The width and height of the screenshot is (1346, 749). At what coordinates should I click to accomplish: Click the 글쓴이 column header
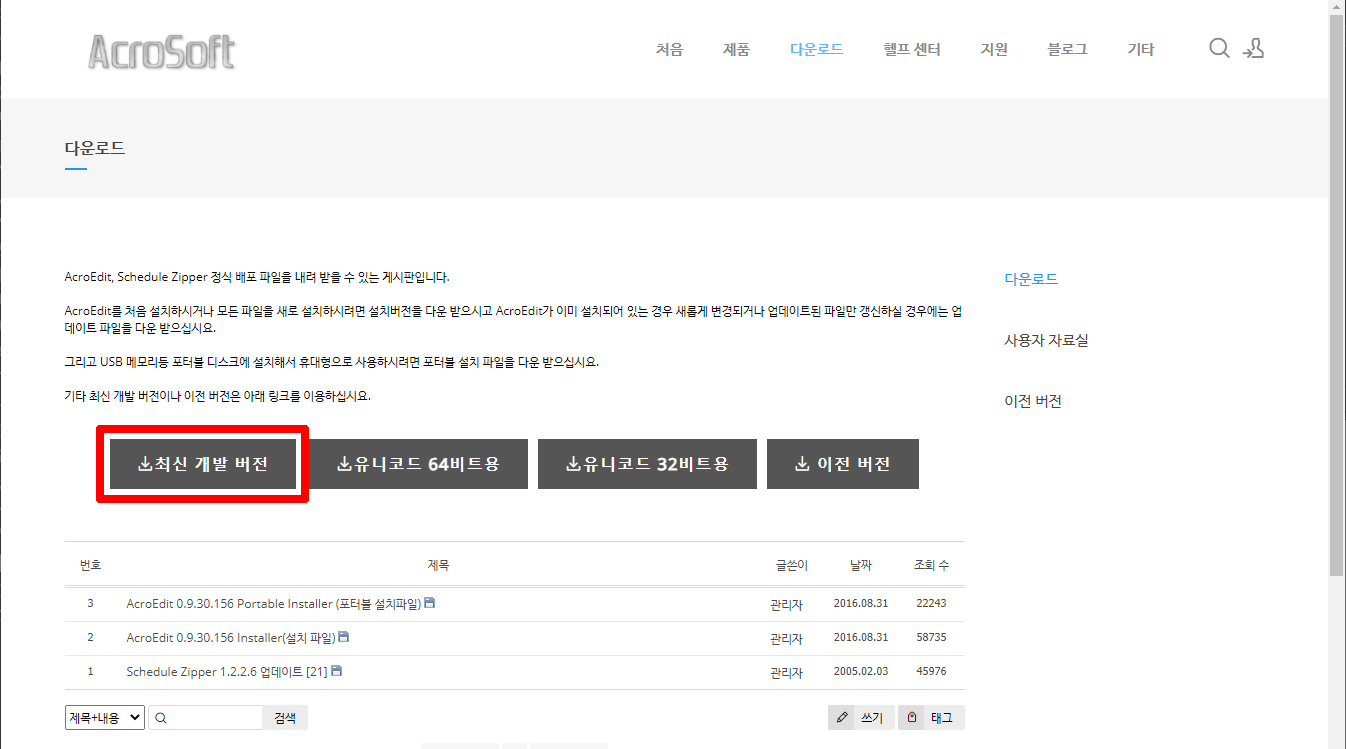coord(791,565)
